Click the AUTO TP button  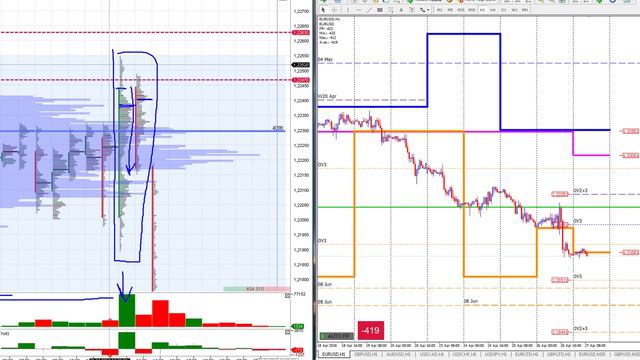click(337, 336)
